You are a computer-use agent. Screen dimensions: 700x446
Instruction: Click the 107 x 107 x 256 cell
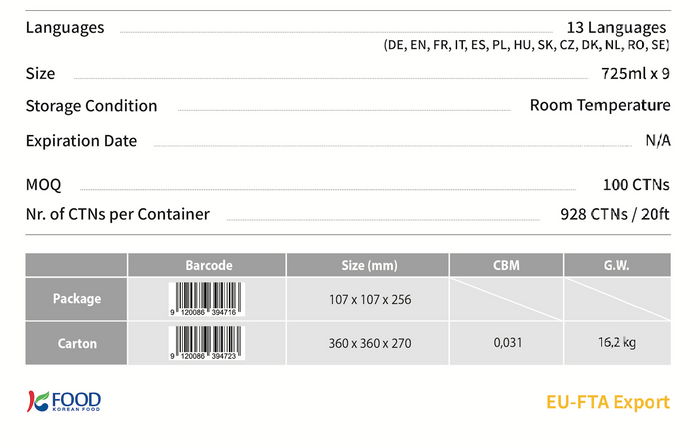[x=370, y=300]
